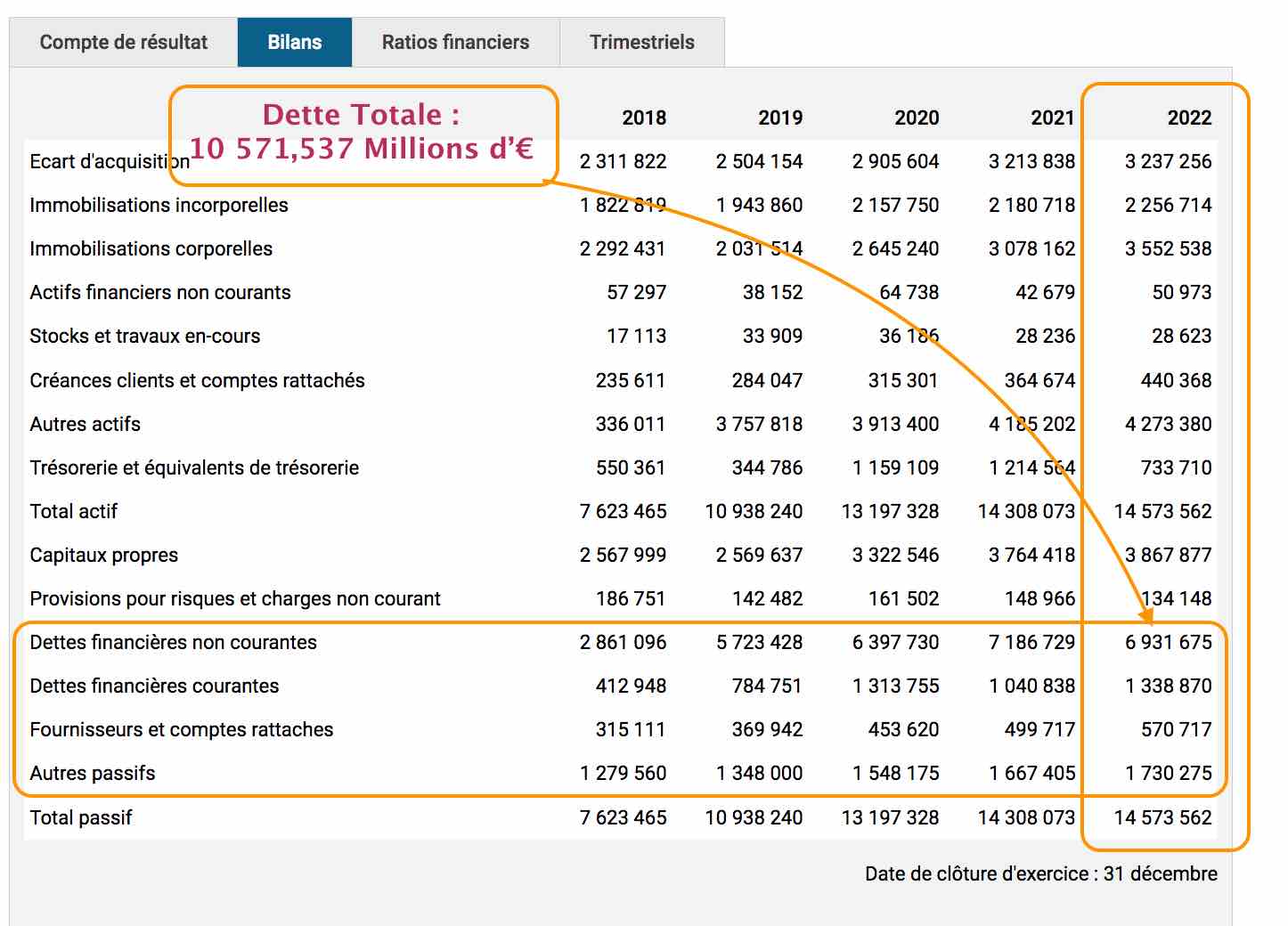Select 2021 Créances clients value 364 674
This screenshot has height=926, width=1288.
1039,380
